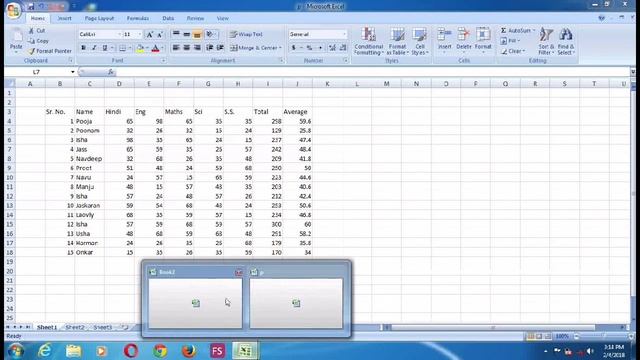Select column H header
This screenshot has width=640, height=360.
point(238,84)
